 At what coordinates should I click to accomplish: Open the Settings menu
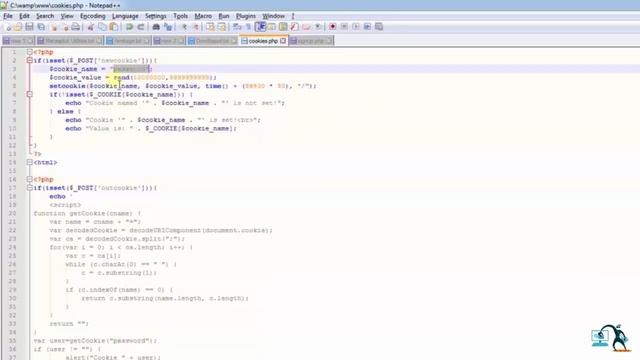(x=156, y=16)
